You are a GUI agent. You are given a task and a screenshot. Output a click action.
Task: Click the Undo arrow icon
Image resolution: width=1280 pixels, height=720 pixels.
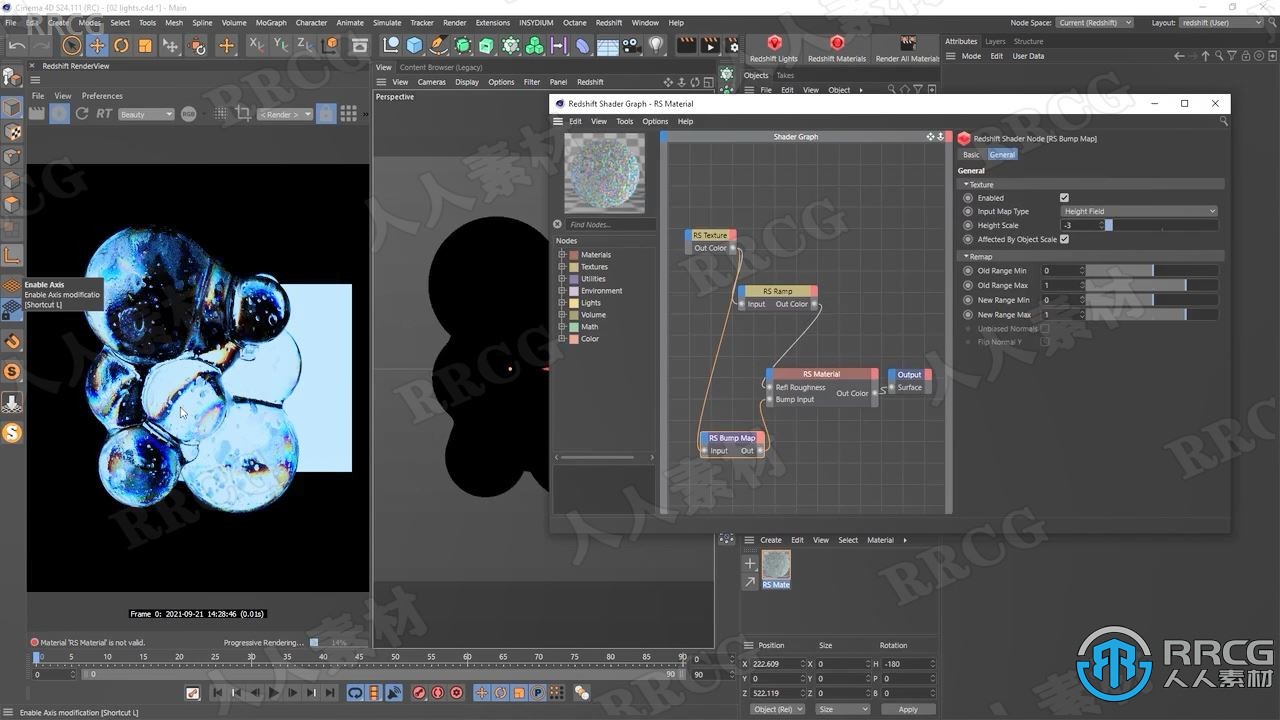(x=16, y=45)
